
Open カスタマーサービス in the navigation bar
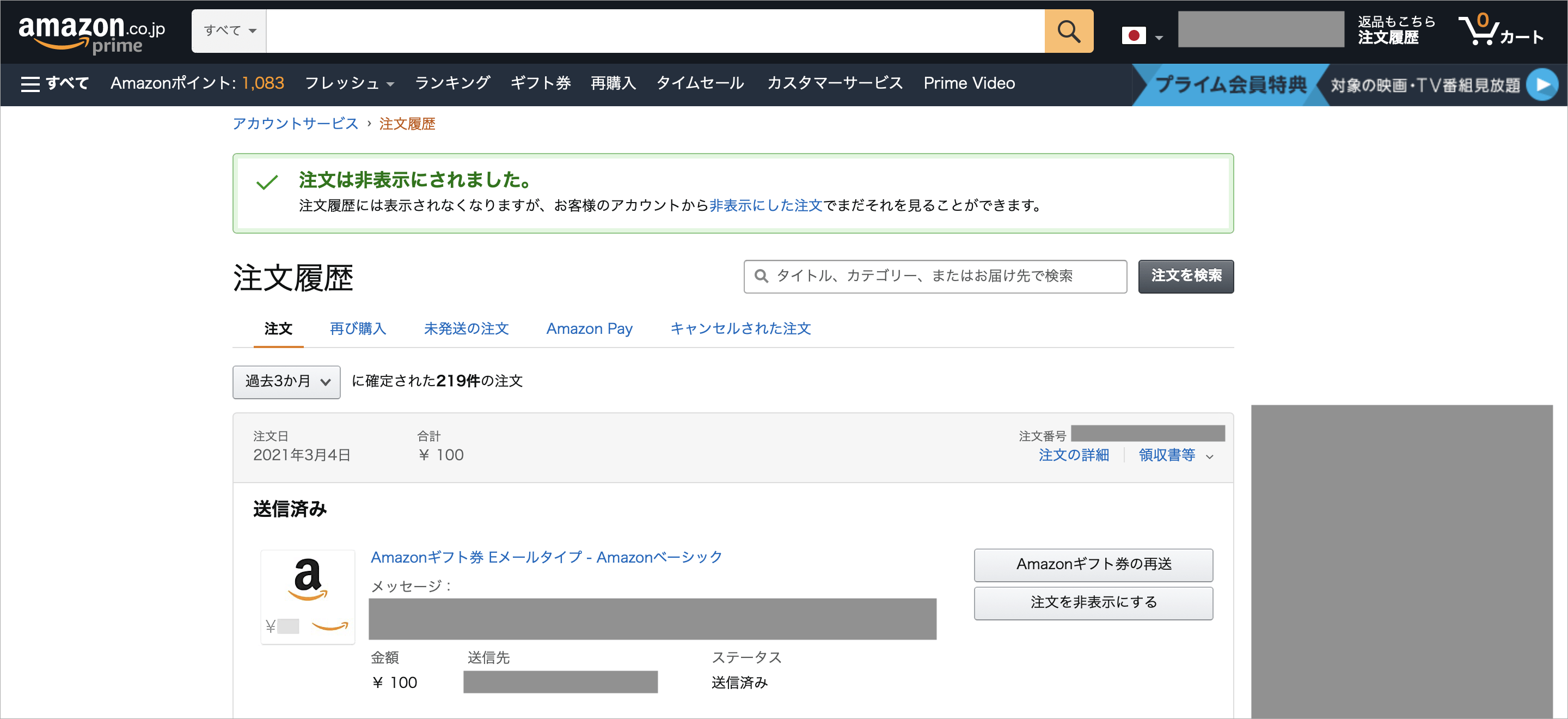click(x=835, y=83)
